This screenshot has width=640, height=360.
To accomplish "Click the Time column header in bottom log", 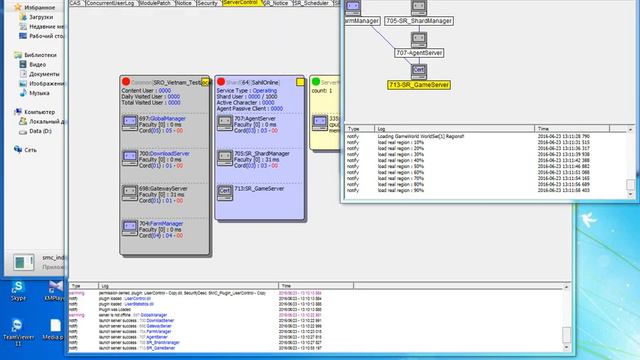I will (316, 286).
